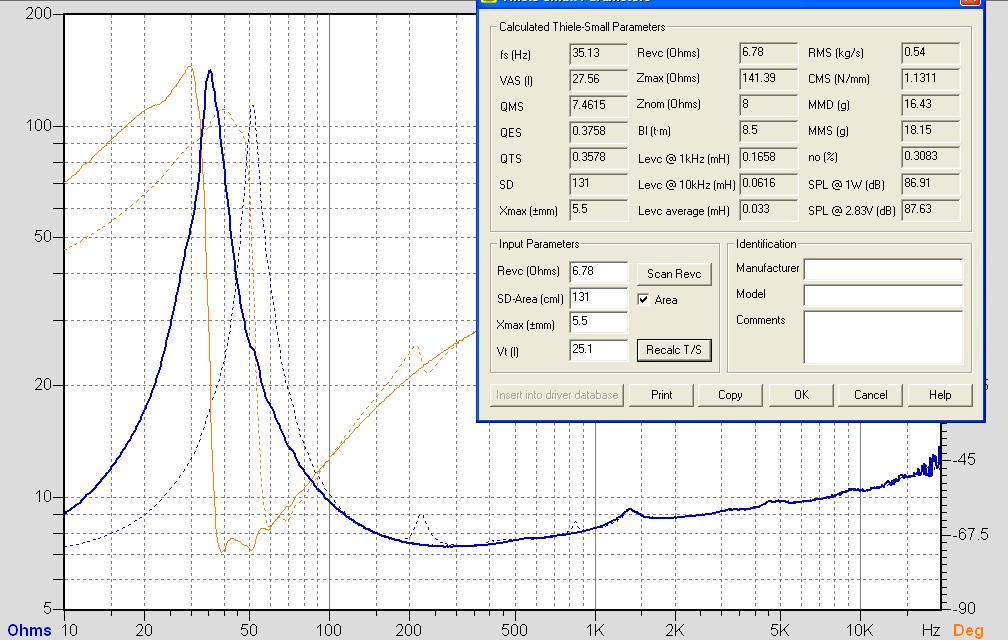Click the Recalc T/S button
Image resolution: width=1008 pixels, height=640 pixels.
pos(674,350)
